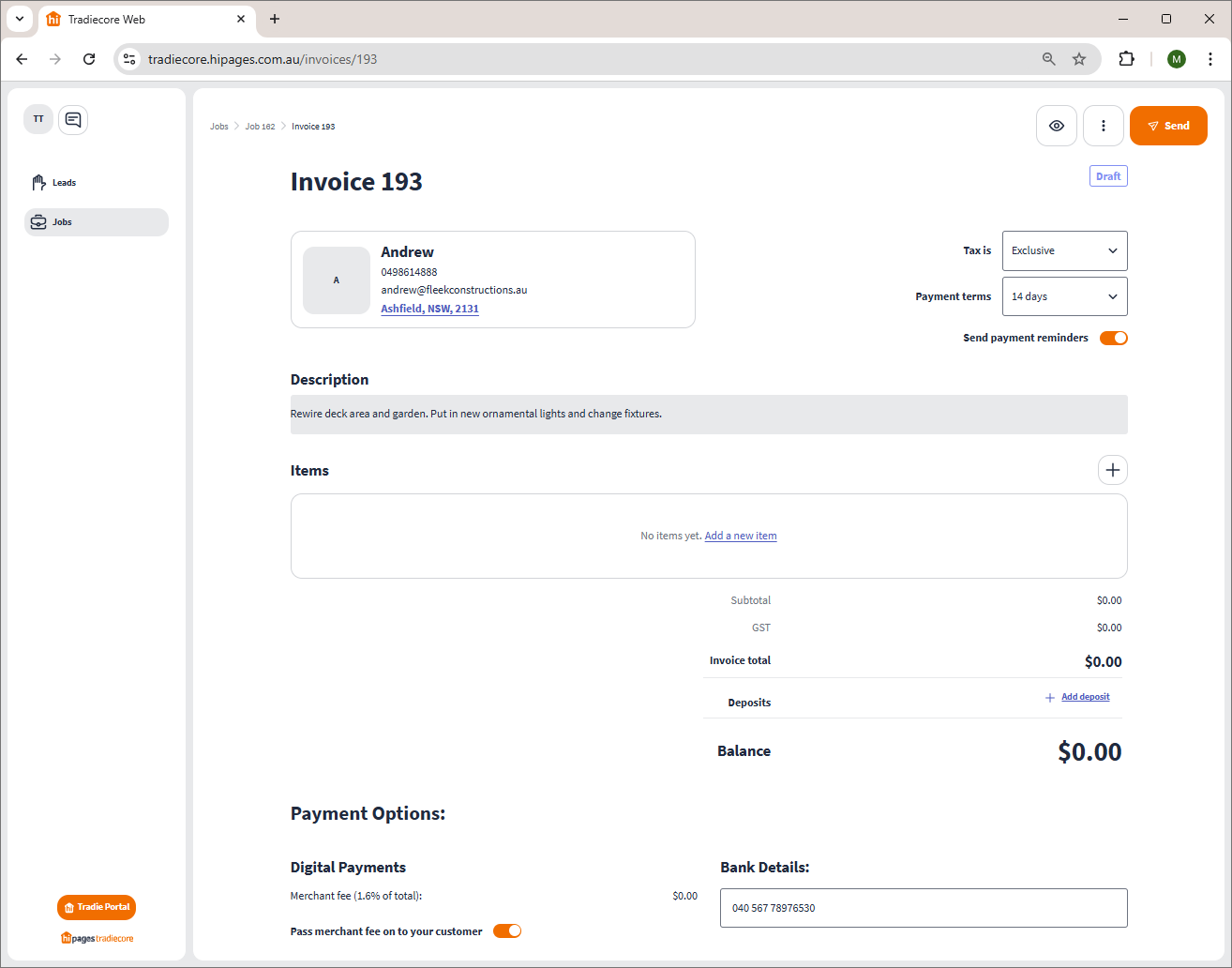The image size is (1232, 968).
Task: Click the Description text area
Action: (708, 414)
